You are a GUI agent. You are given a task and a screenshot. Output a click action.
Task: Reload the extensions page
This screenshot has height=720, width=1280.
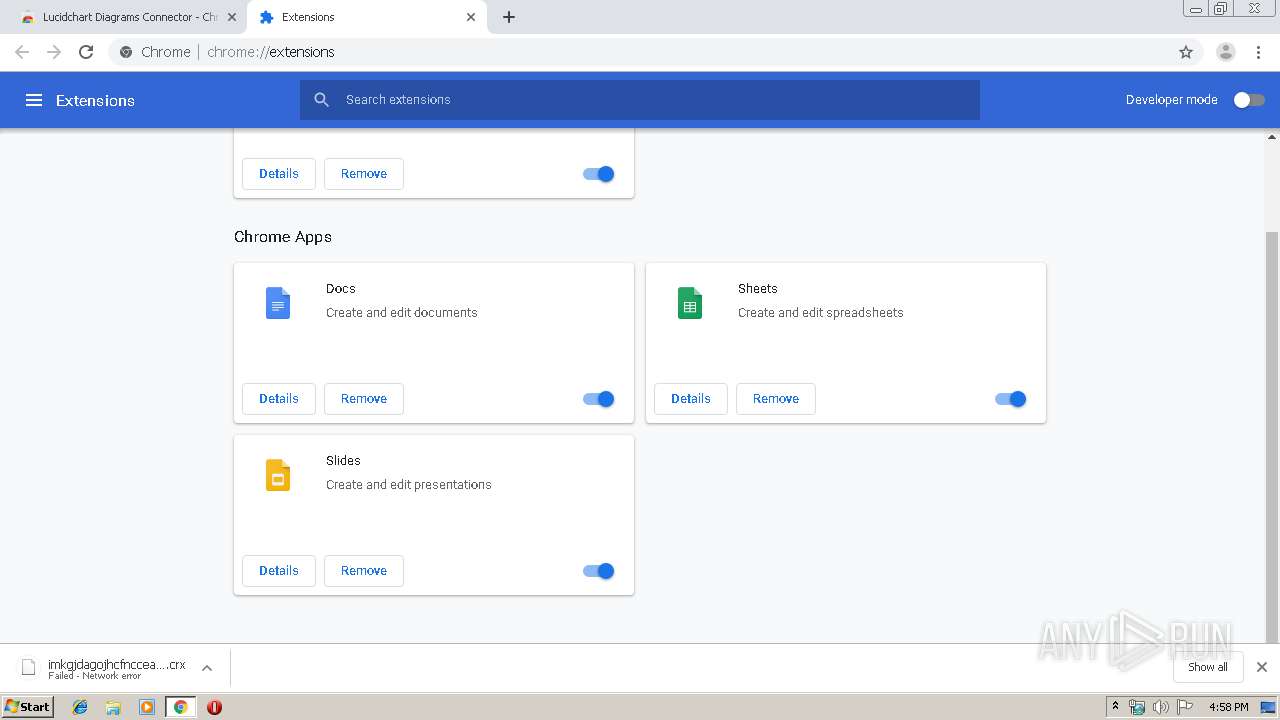tap(86, 52)
